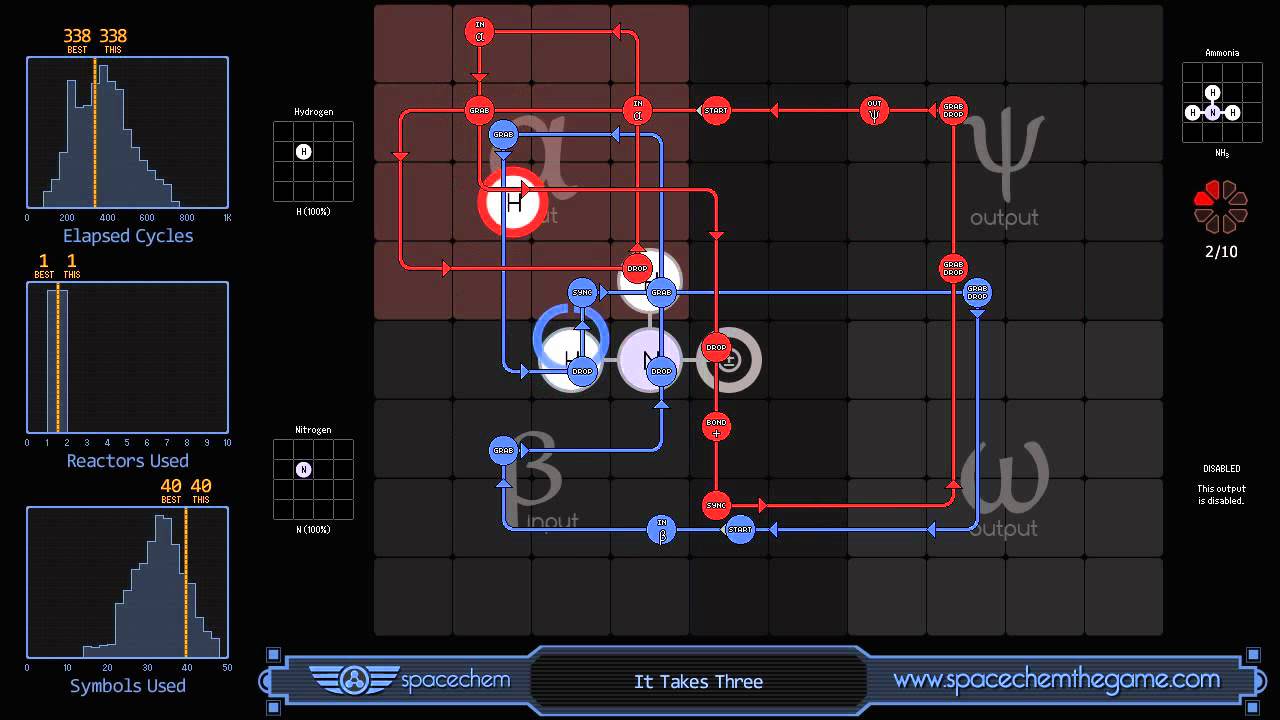Select red DROP sitting on the bonder

[716, 347]
